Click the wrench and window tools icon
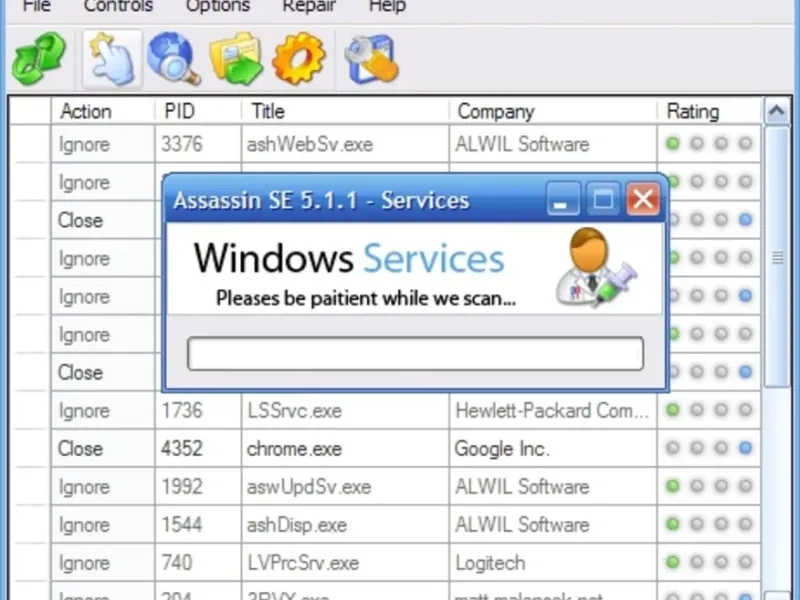 click(371, 58)
